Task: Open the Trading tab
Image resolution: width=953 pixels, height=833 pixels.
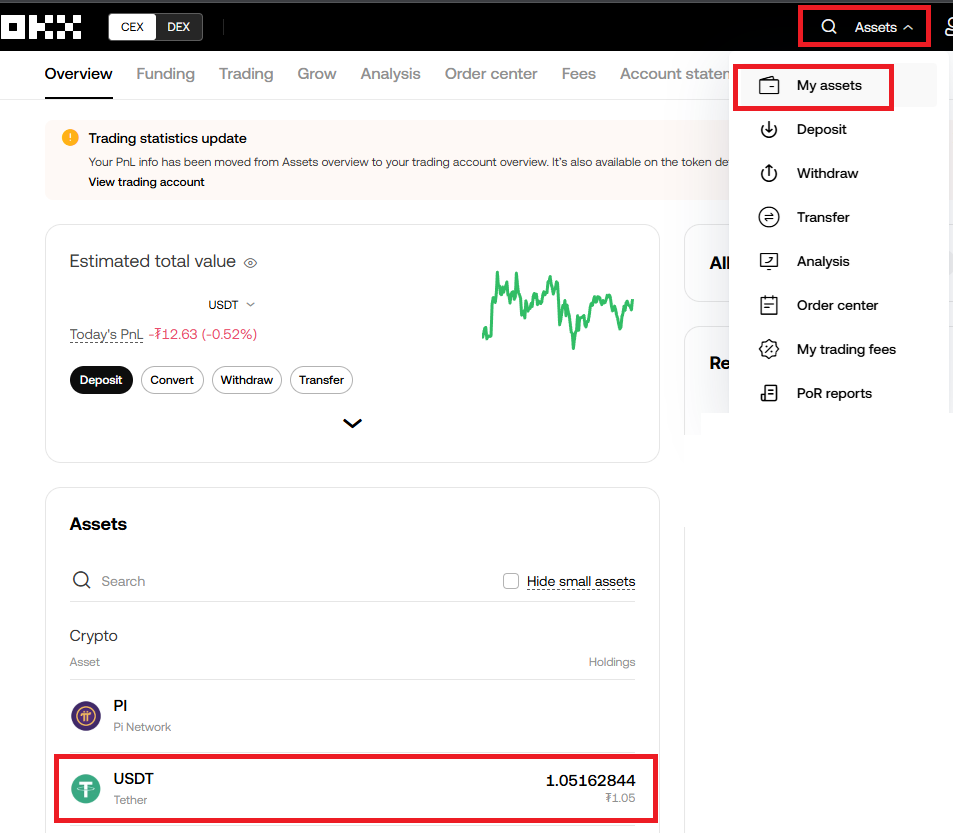Action: tap(246, 74)
